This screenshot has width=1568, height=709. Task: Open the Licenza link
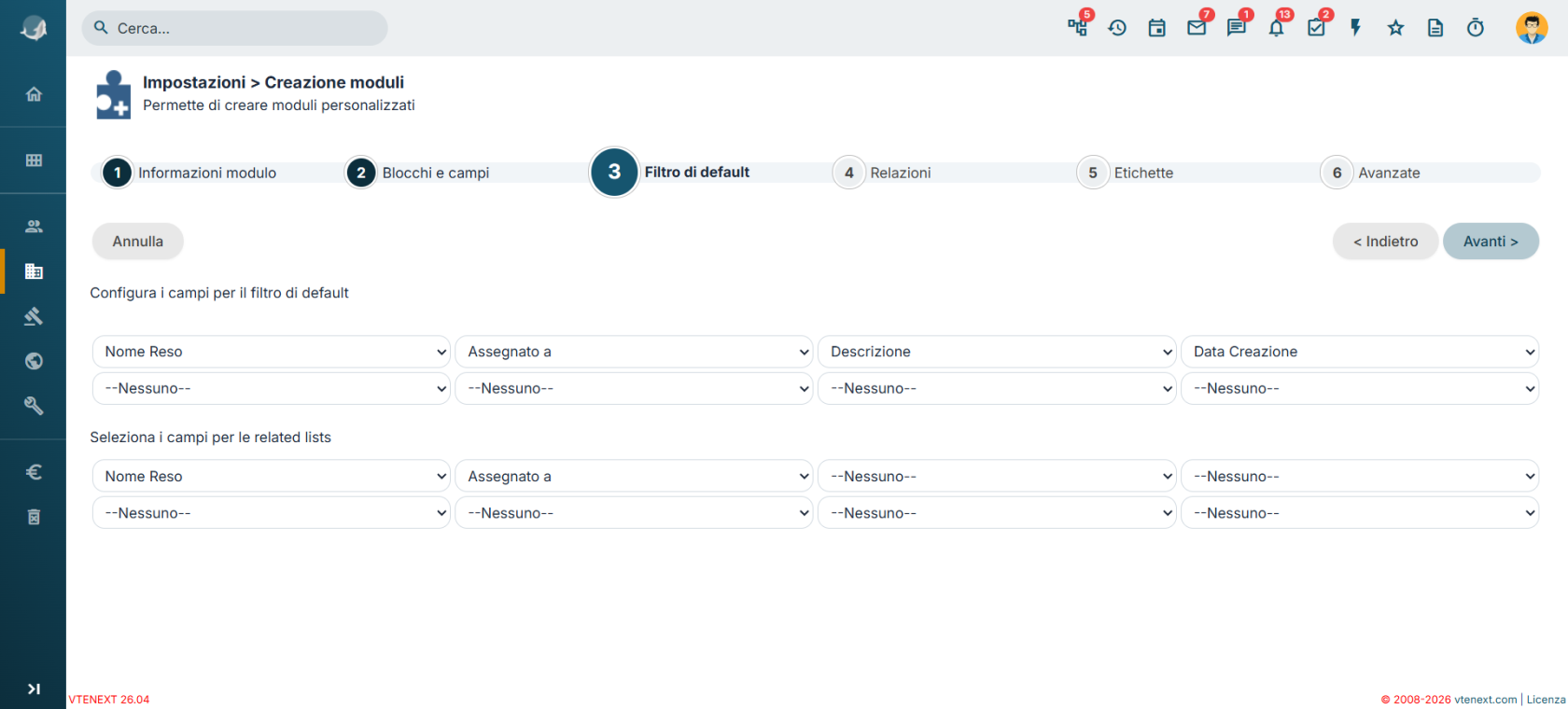point(1546,700)
